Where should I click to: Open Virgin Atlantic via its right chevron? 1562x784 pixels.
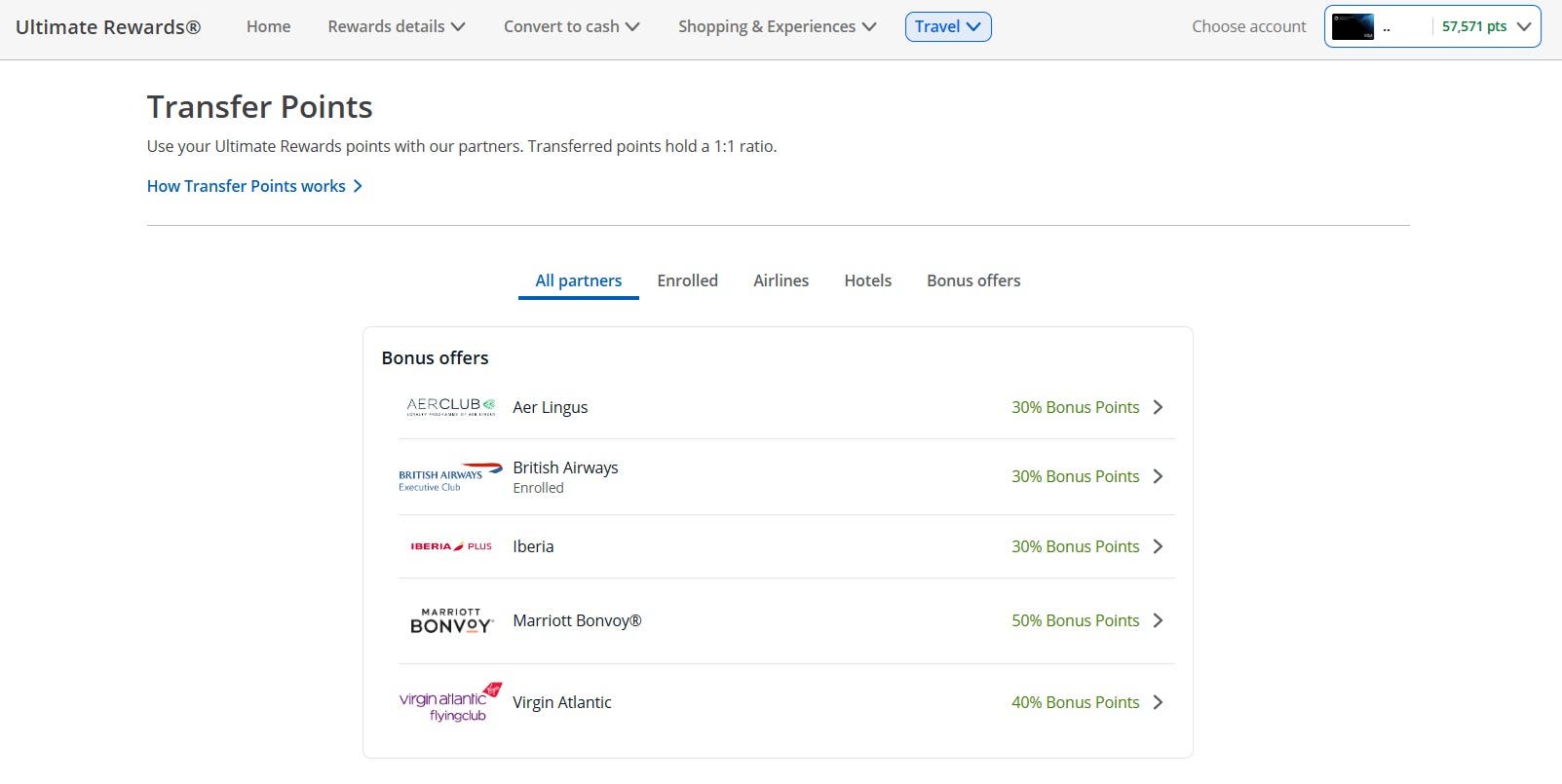point(1158,702)
